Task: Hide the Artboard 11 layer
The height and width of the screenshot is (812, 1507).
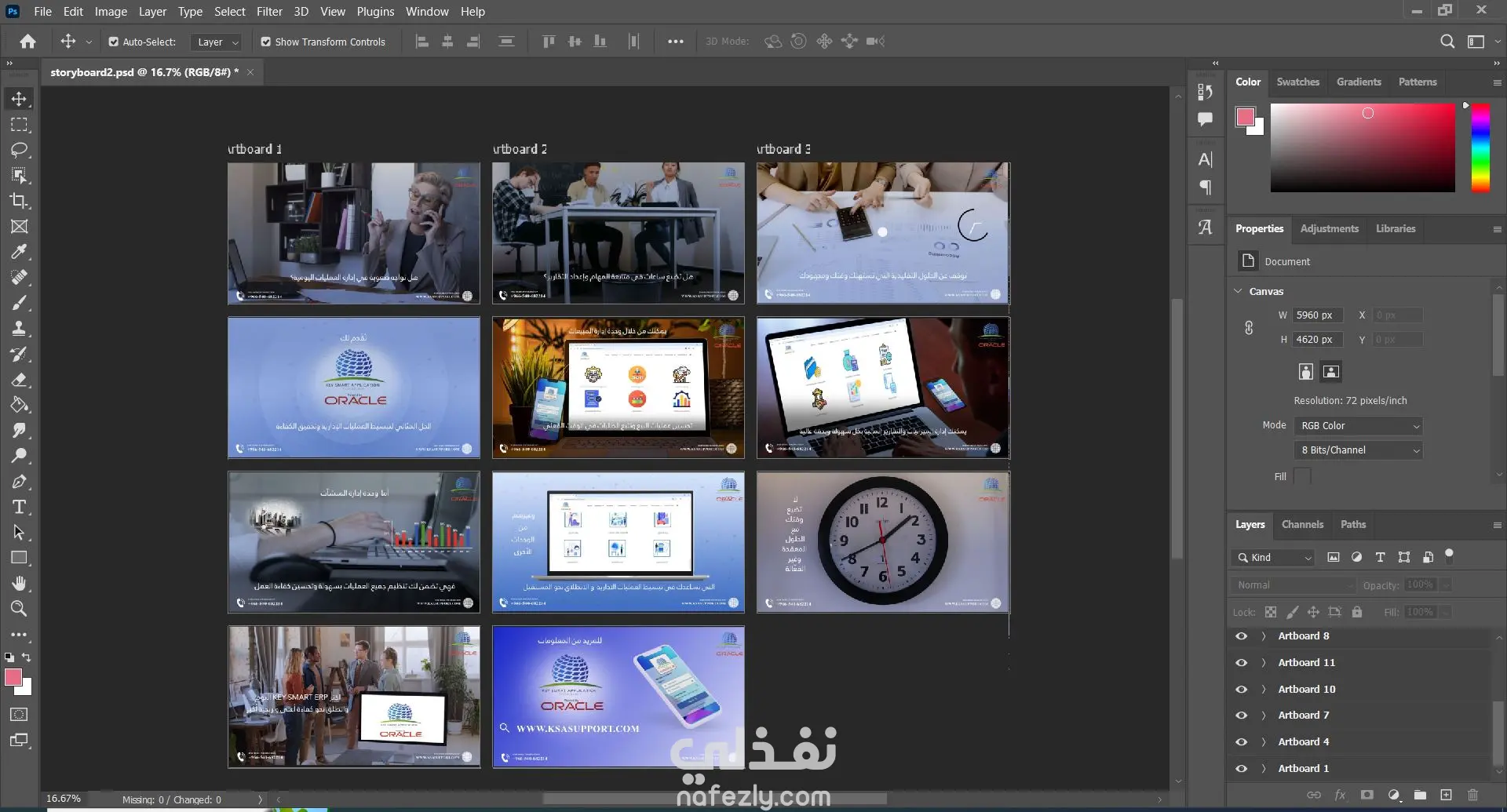Action: [x=1241, y=663]
